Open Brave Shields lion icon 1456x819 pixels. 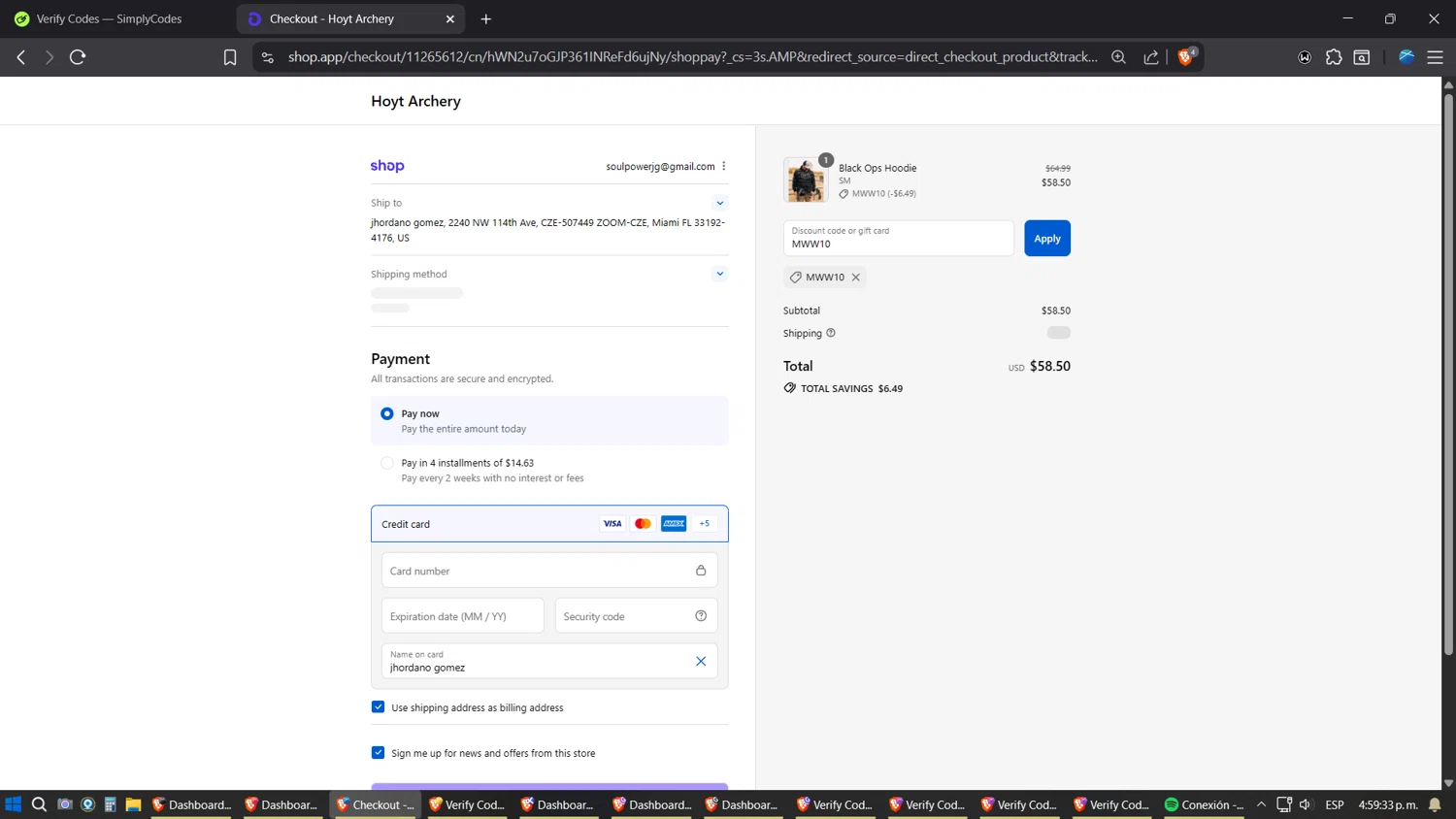click(x=1185, y=57)
